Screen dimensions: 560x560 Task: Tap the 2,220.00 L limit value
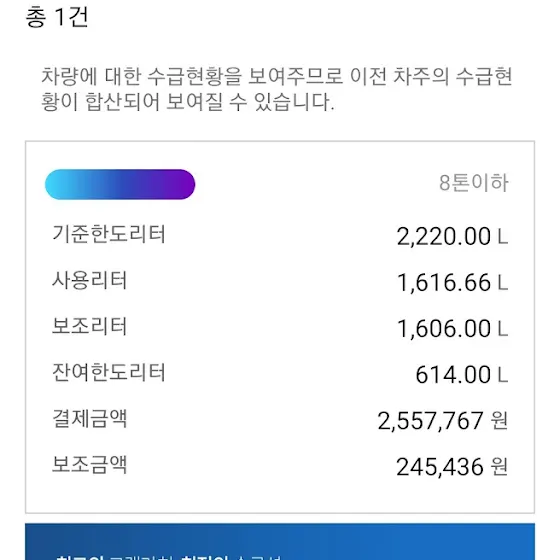(x=452, y=236)
